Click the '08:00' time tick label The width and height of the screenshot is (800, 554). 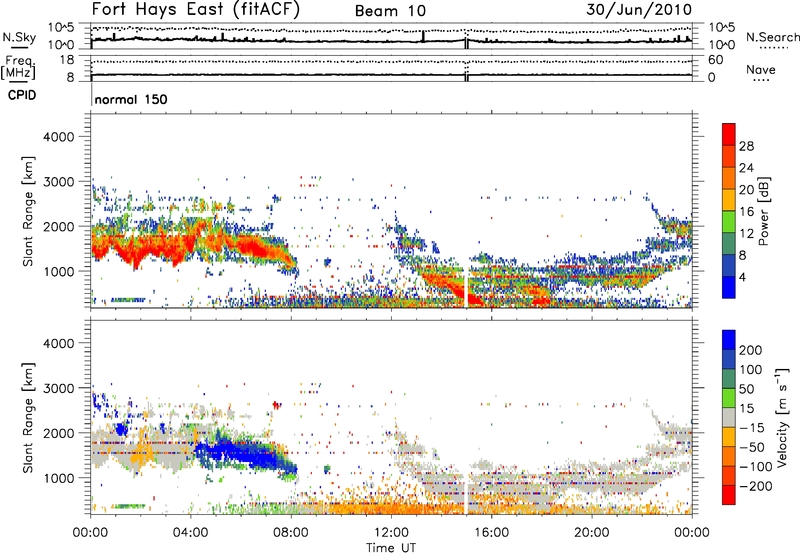point(291,533)
